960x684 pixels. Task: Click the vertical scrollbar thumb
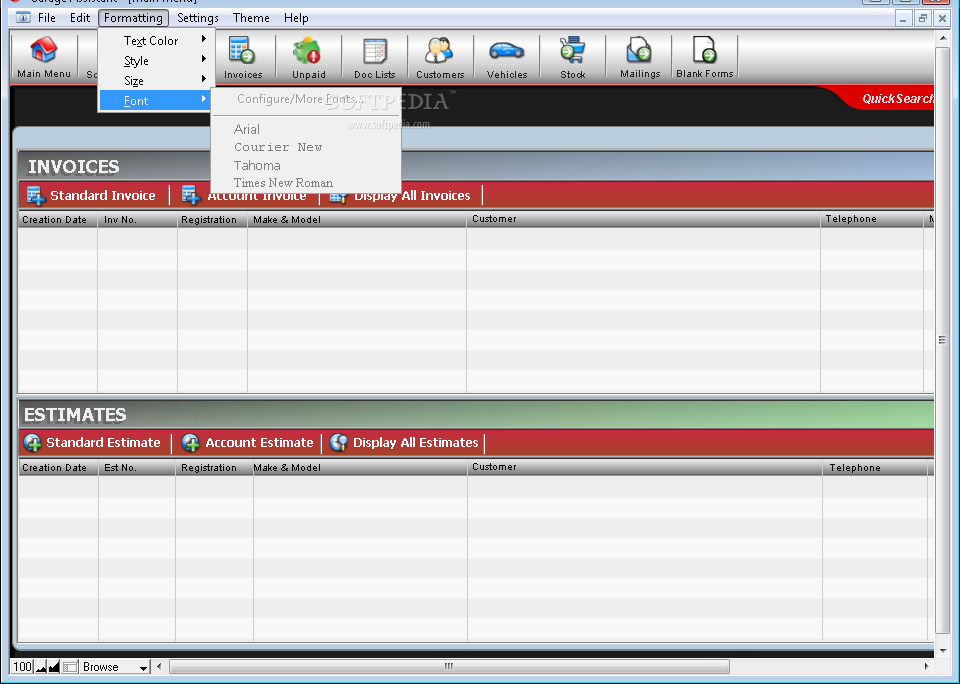coord(942,339)
